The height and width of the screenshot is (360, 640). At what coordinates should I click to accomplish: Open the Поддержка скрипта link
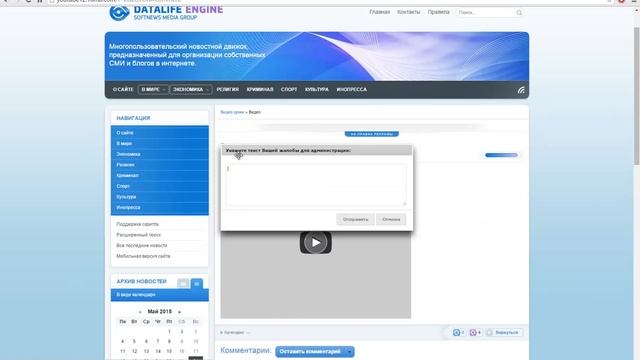coord(137,224)
